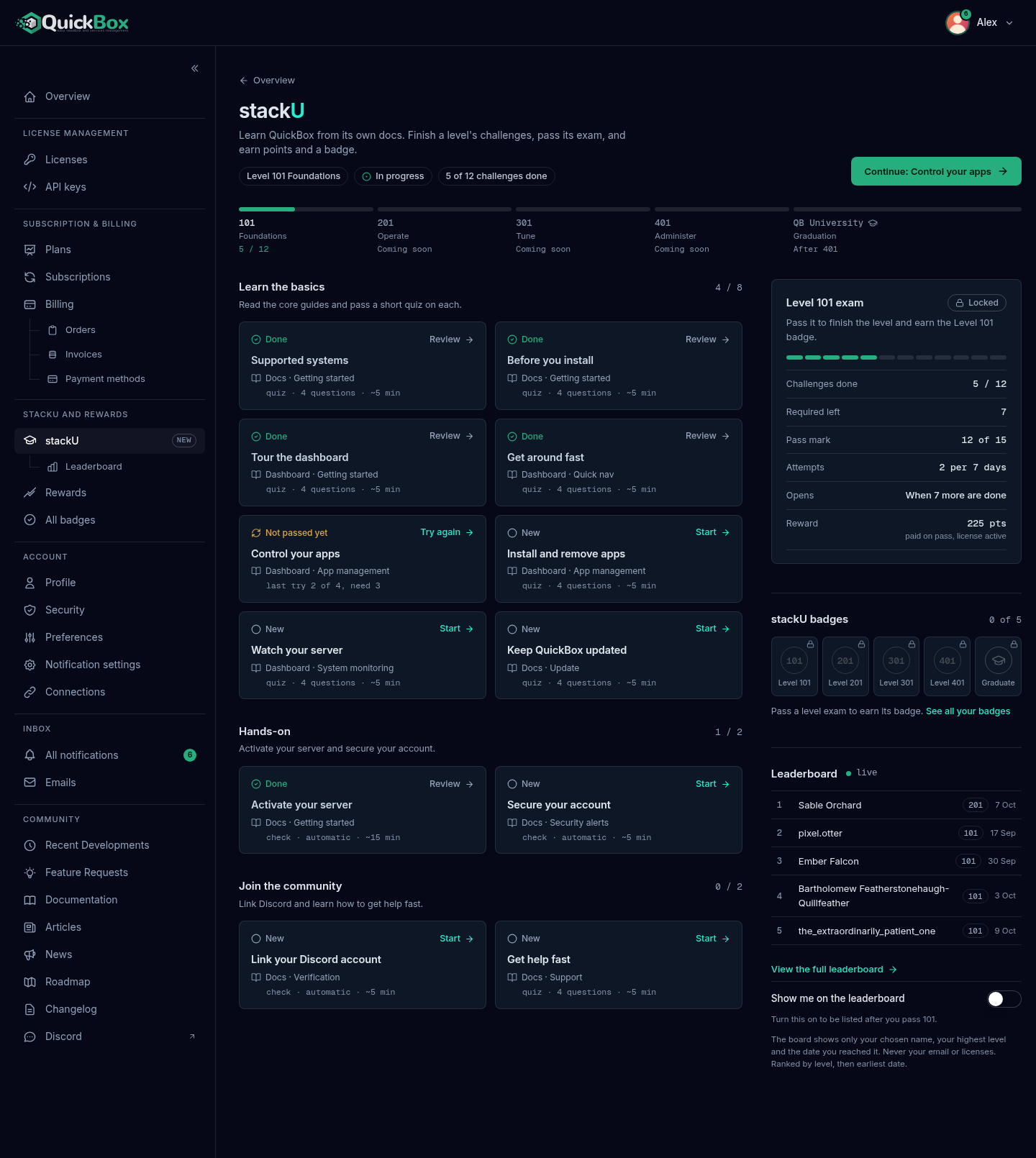This screenshot has height=1158, width=1036.
Task: Open the Sable Orchard leaderboard row
Action: tap(896, 805)
